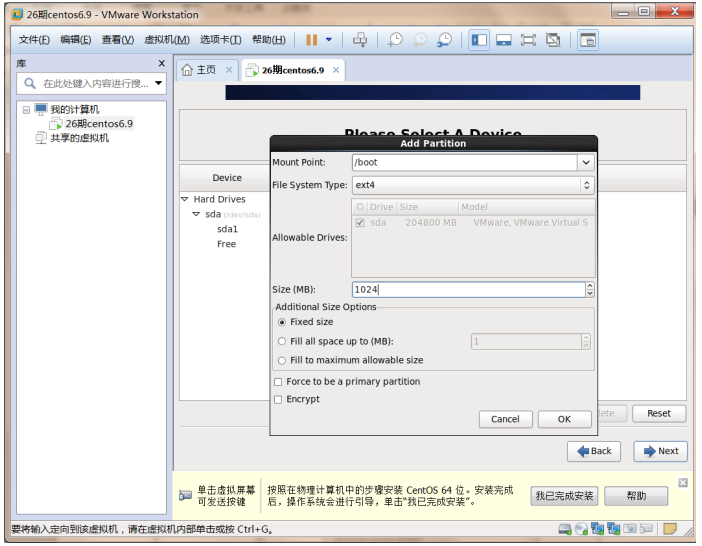Enable the Encrypt checkbox
Image resolution: width=702 pixels, height=546 pixels.
click(278, 399)
